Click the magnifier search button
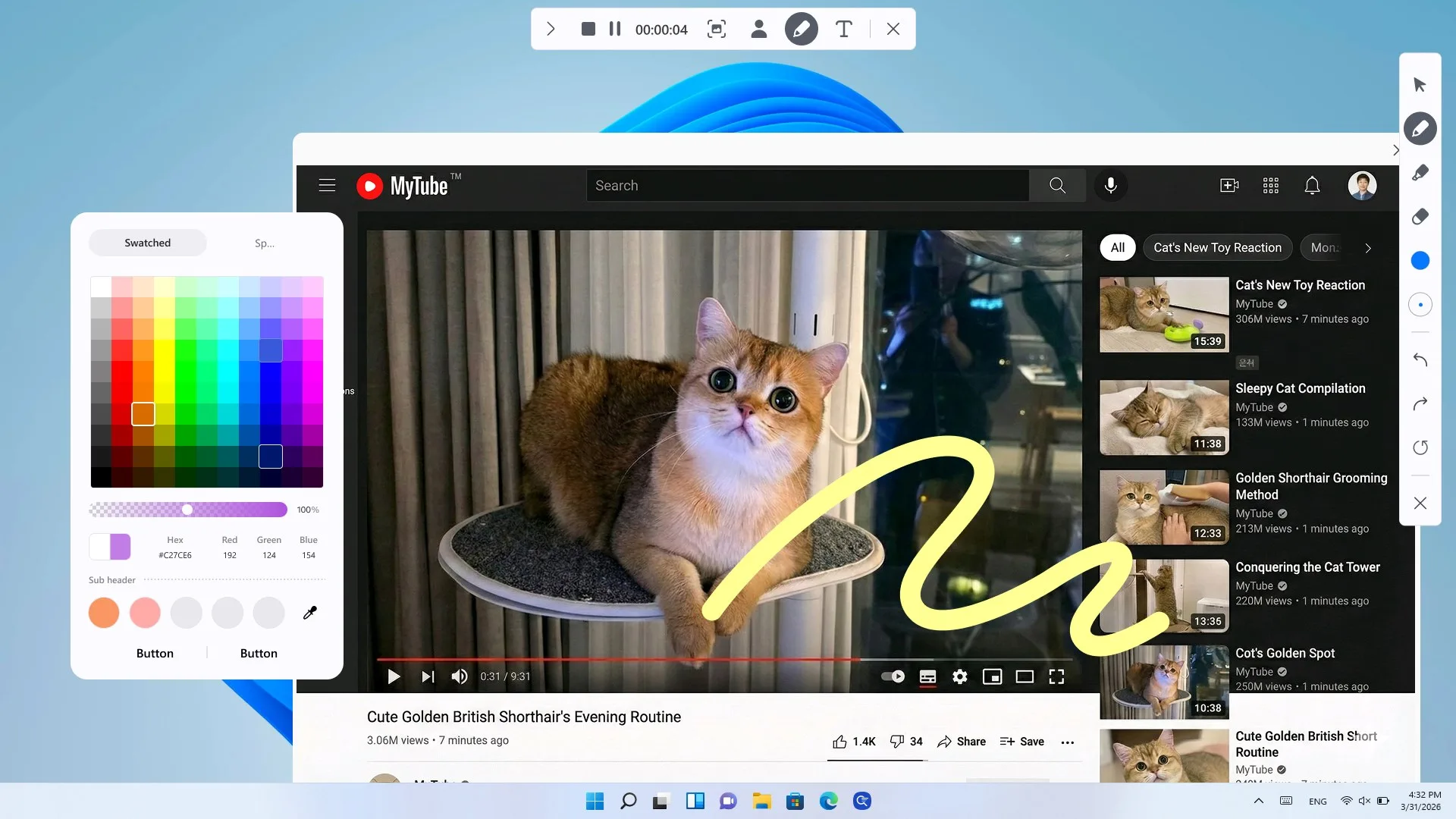1456x819 pixels. tap(1057, 185)
